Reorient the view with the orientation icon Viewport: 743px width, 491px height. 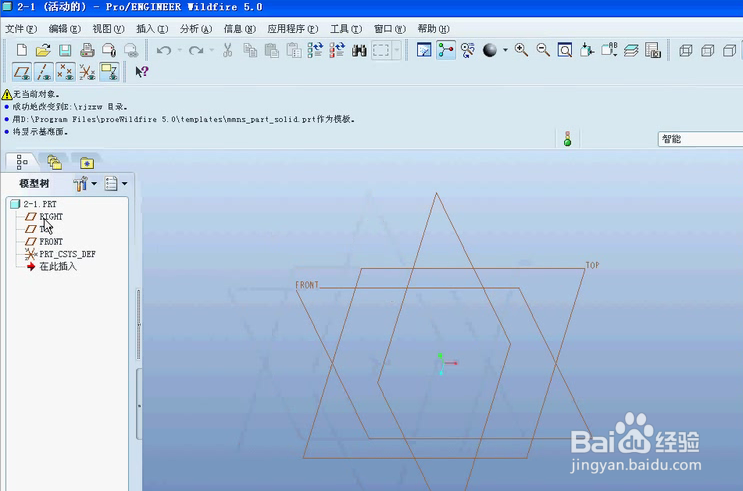click(587, 50)
